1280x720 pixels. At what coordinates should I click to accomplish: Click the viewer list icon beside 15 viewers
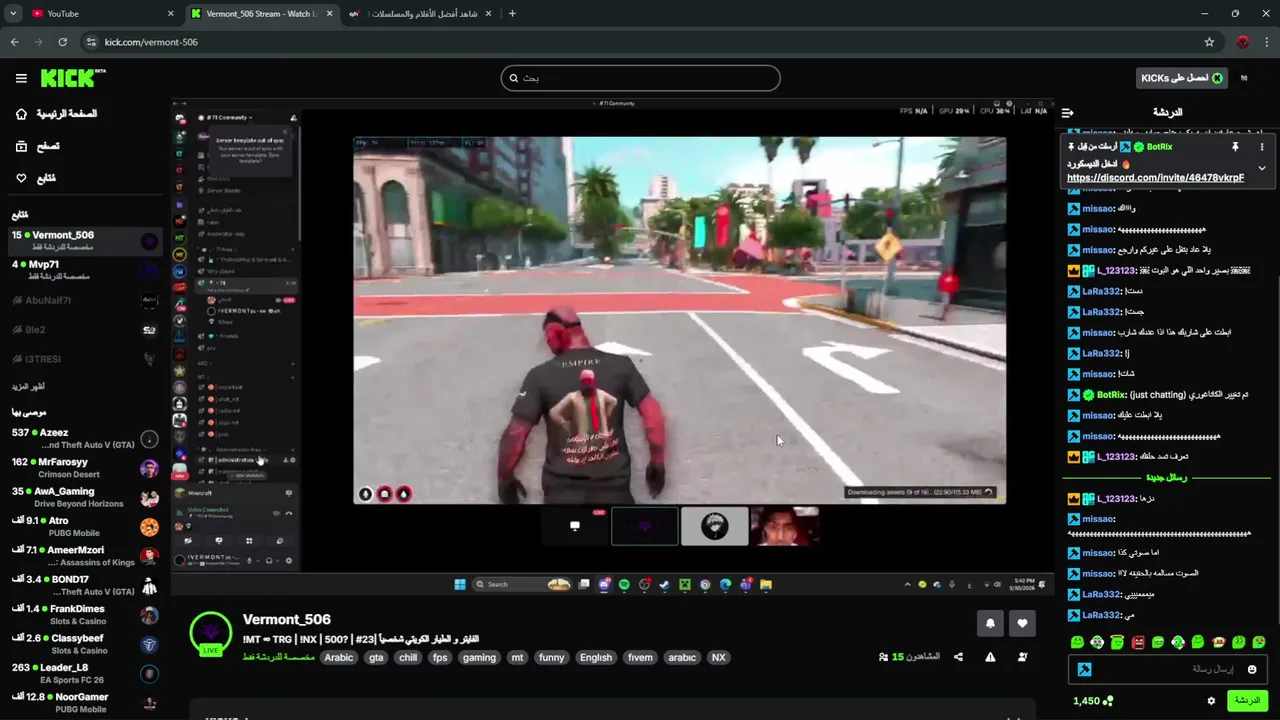tap(883, 657)
